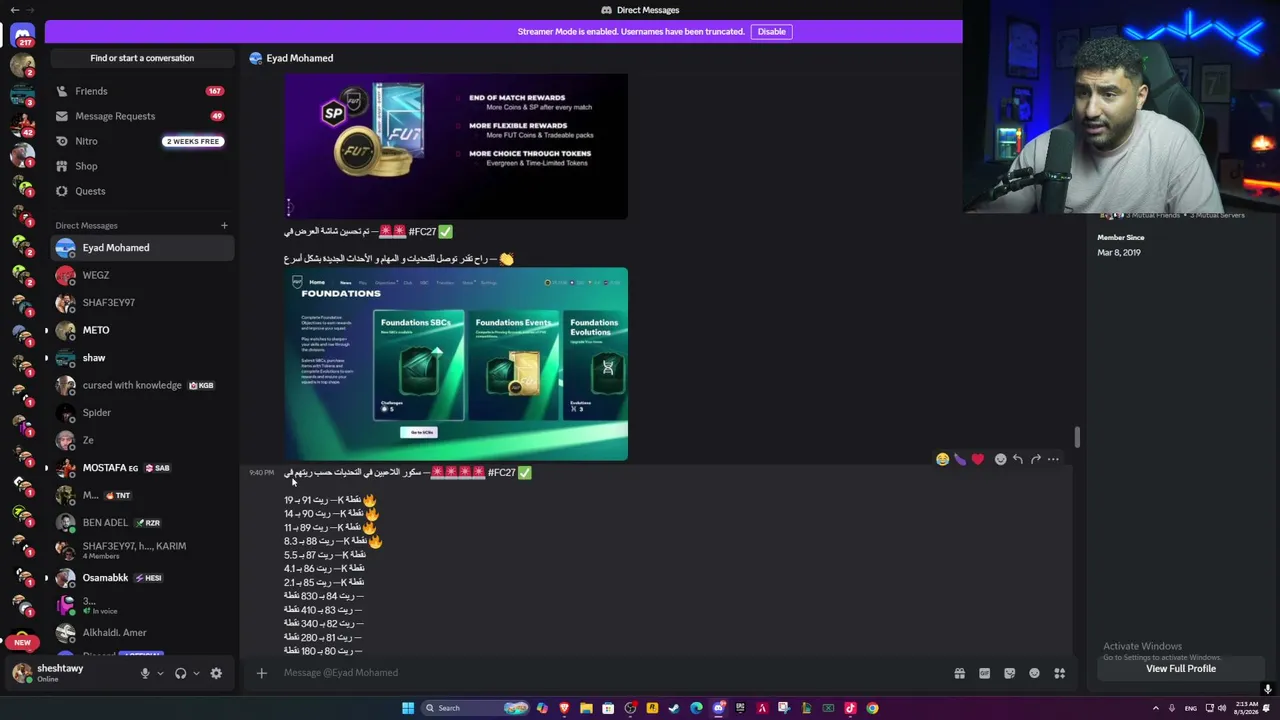This screenshot has width=1280, height=720.
Task: Expand microphone input options chevron
Action: pos(160,673)
